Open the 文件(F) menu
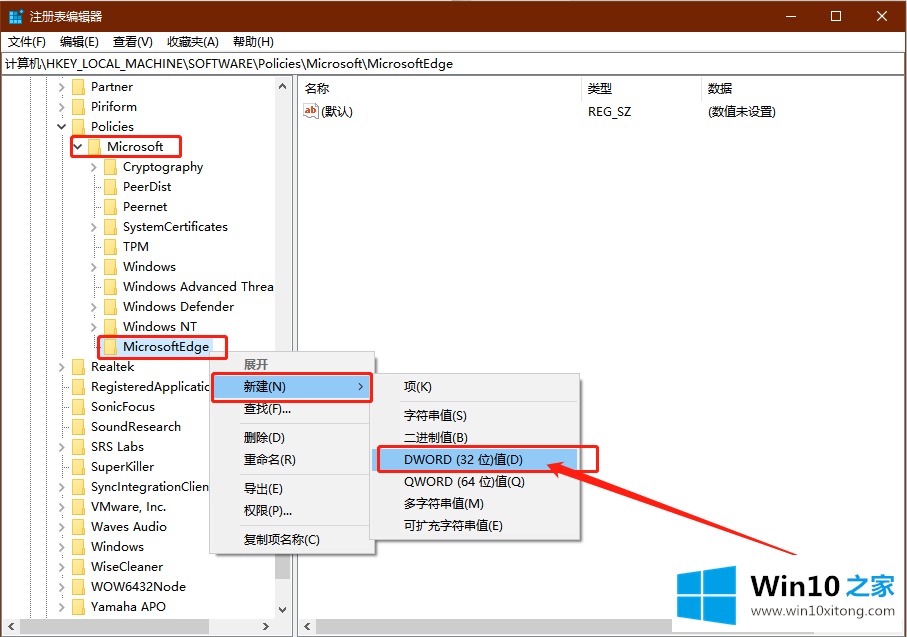The width and height of the screenshot is (907, 637). (x=27, y=42)
